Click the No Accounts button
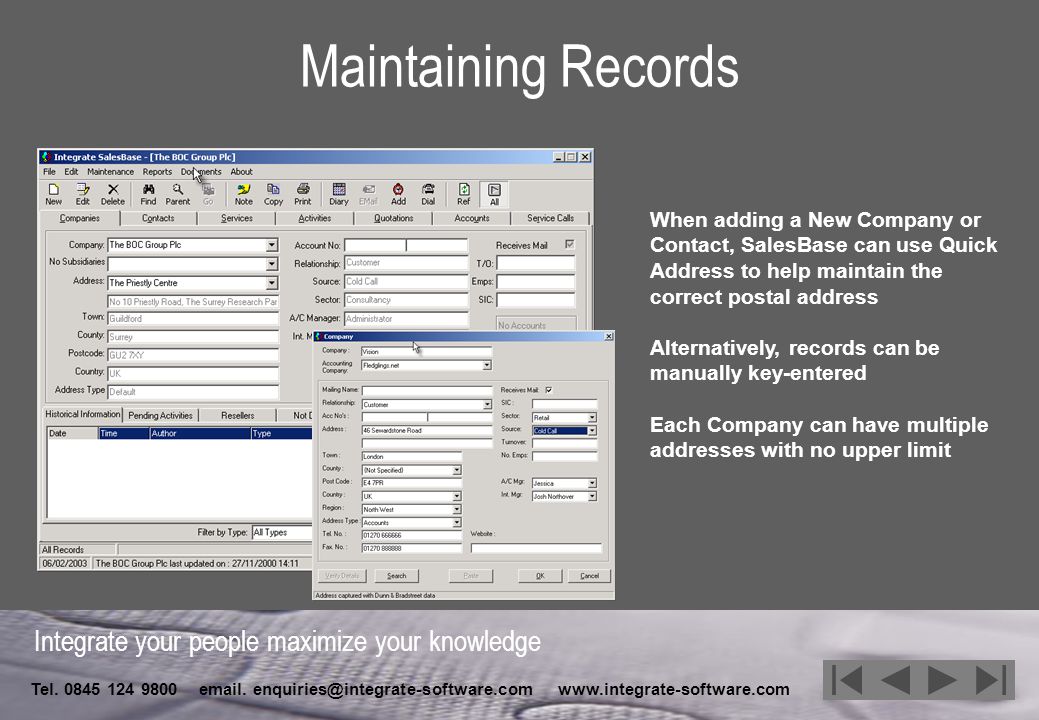1039x720 pixels. 535,325
